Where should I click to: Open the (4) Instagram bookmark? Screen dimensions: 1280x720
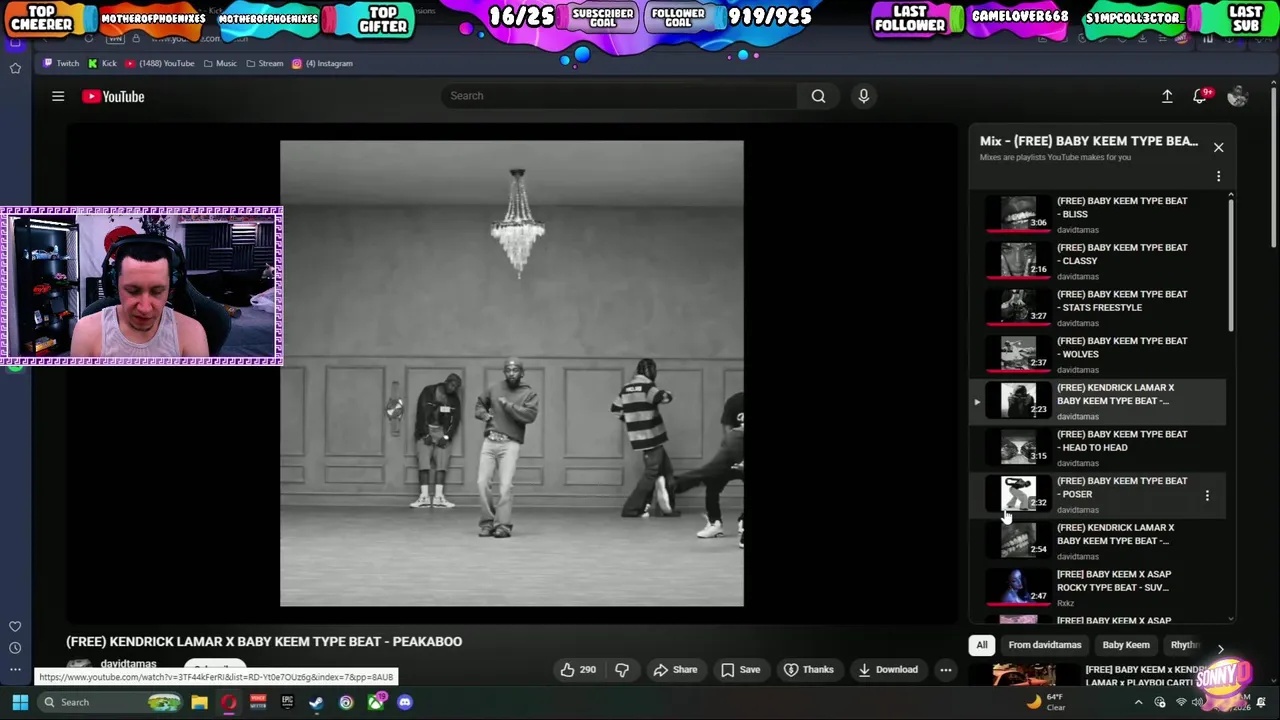(322, 63)
